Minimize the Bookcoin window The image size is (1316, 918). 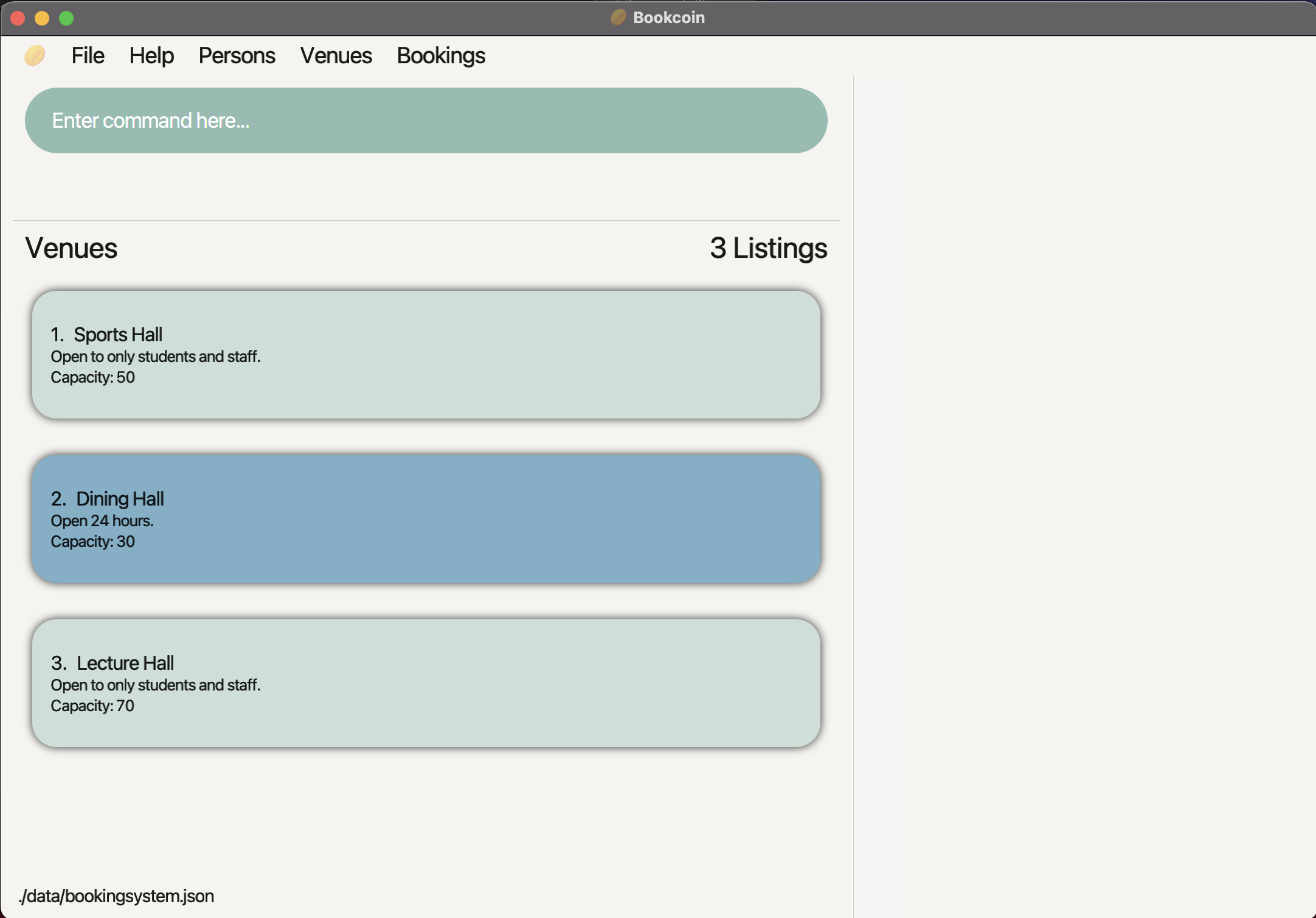pos(42,18)
